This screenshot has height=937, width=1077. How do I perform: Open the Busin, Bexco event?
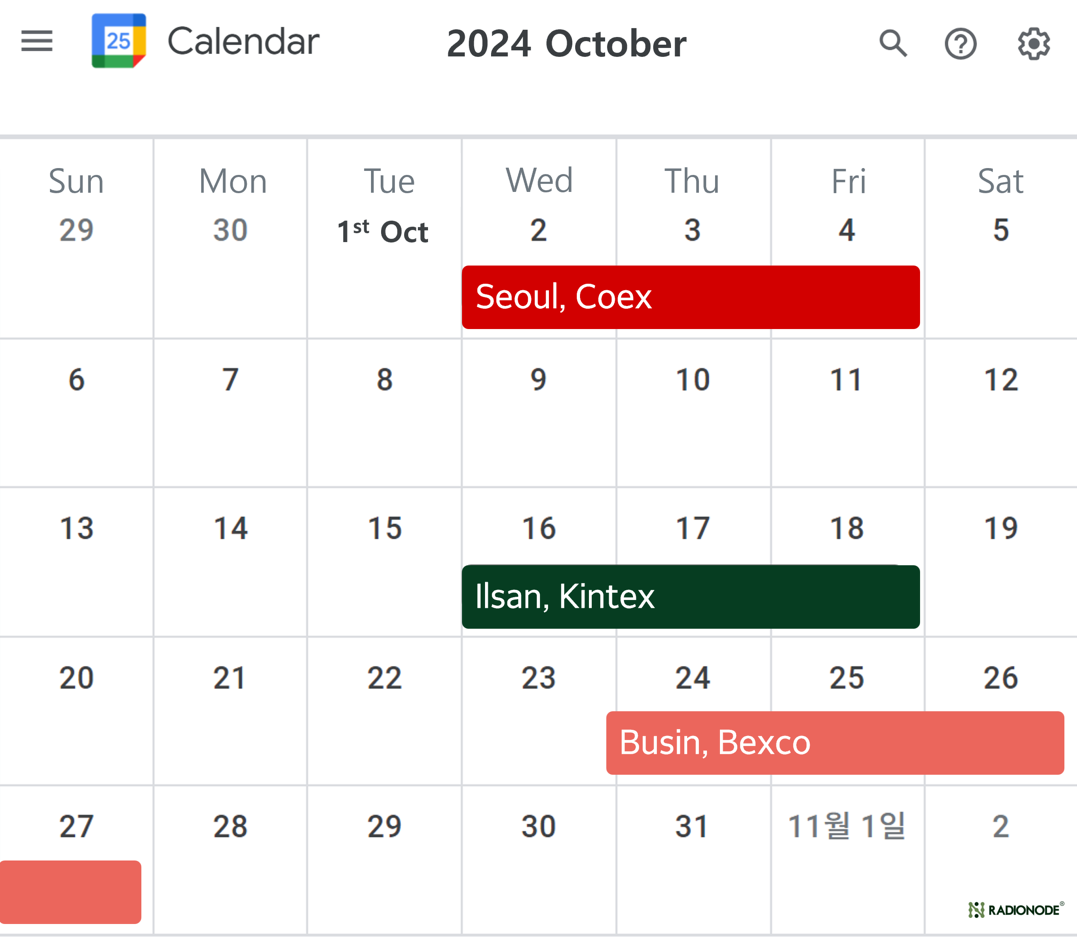tap(835, 743)
